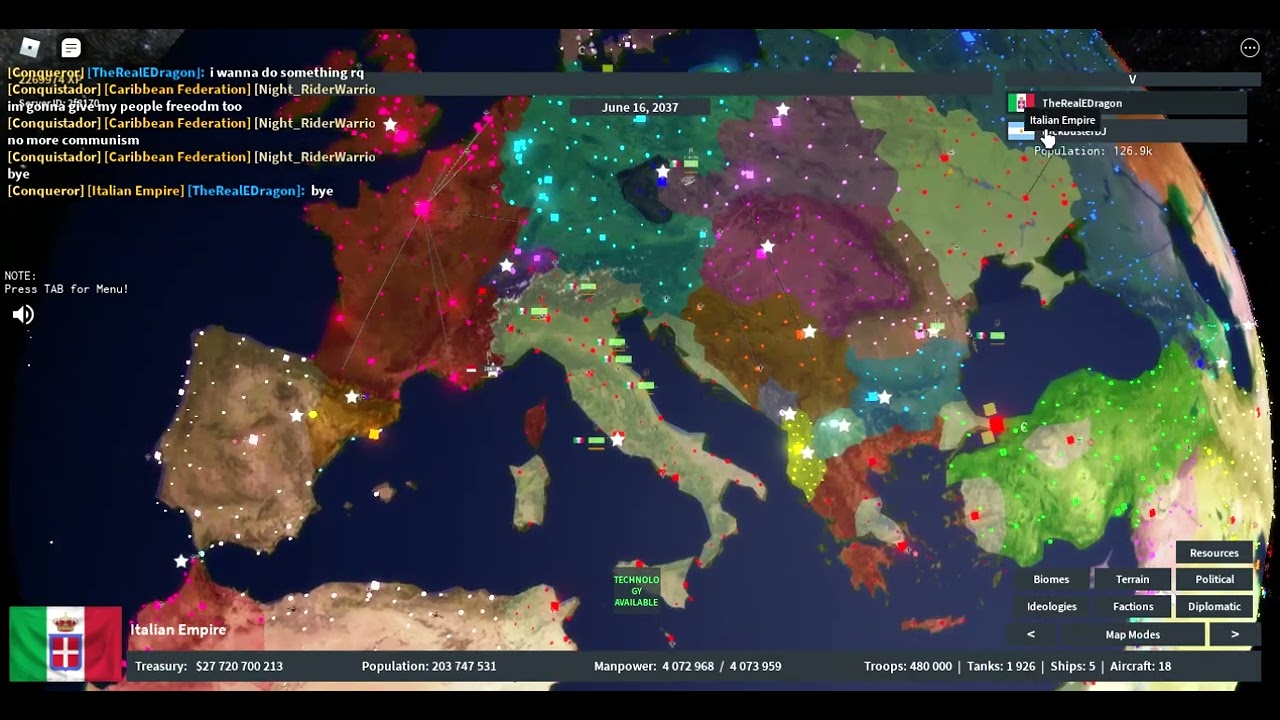The image size is (1280, 720).
Task: Click the Technology Available notification
Action: pyautogui.click(x=636, y=591)
